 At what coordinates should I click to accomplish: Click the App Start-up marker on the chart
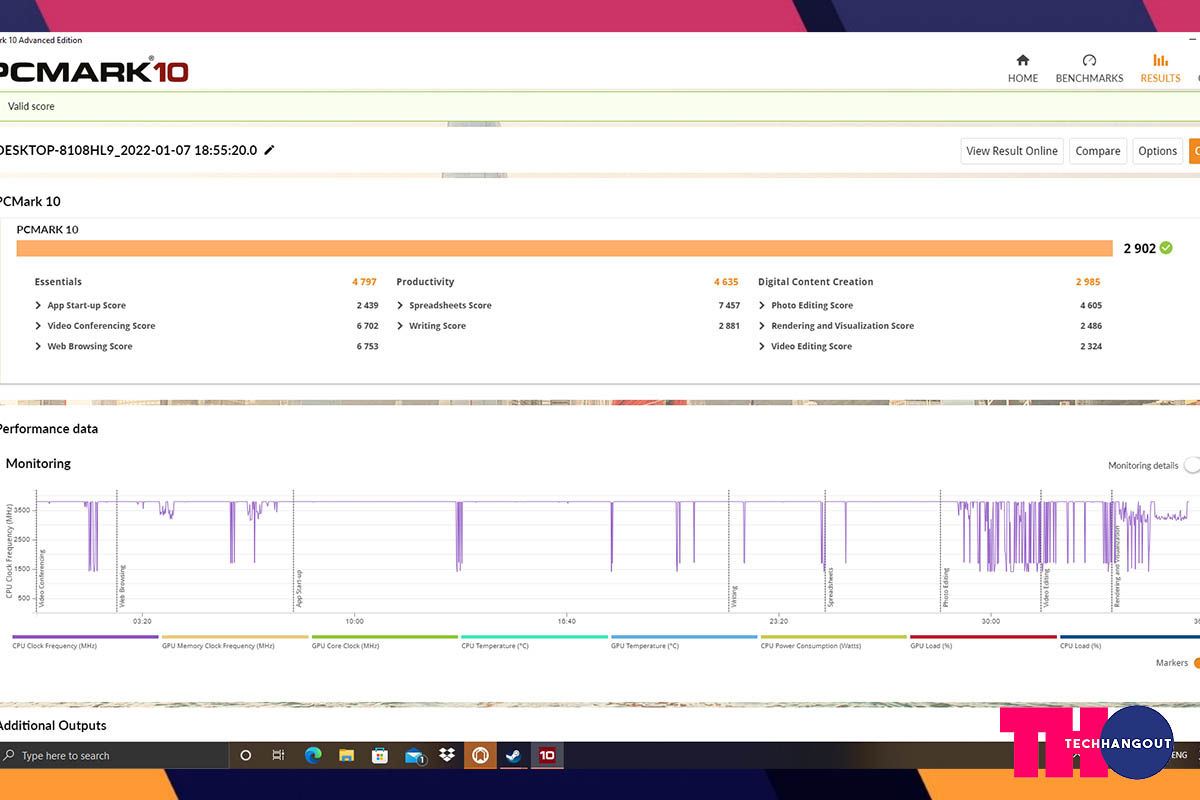[x=299, y=589]
